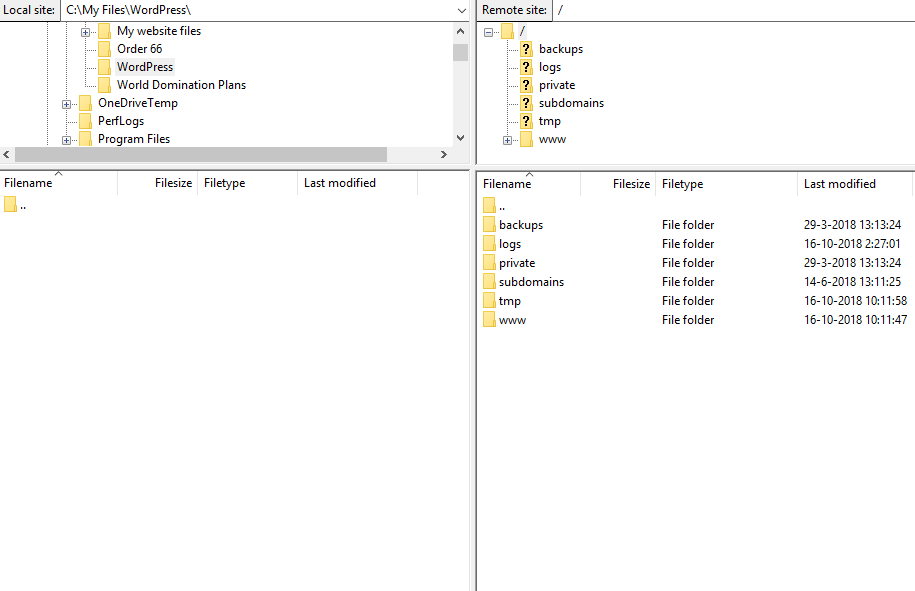Viewport: 915px width, 591px height.
Task: Sort remote files by Last modified column
Action: pos(855,184)
